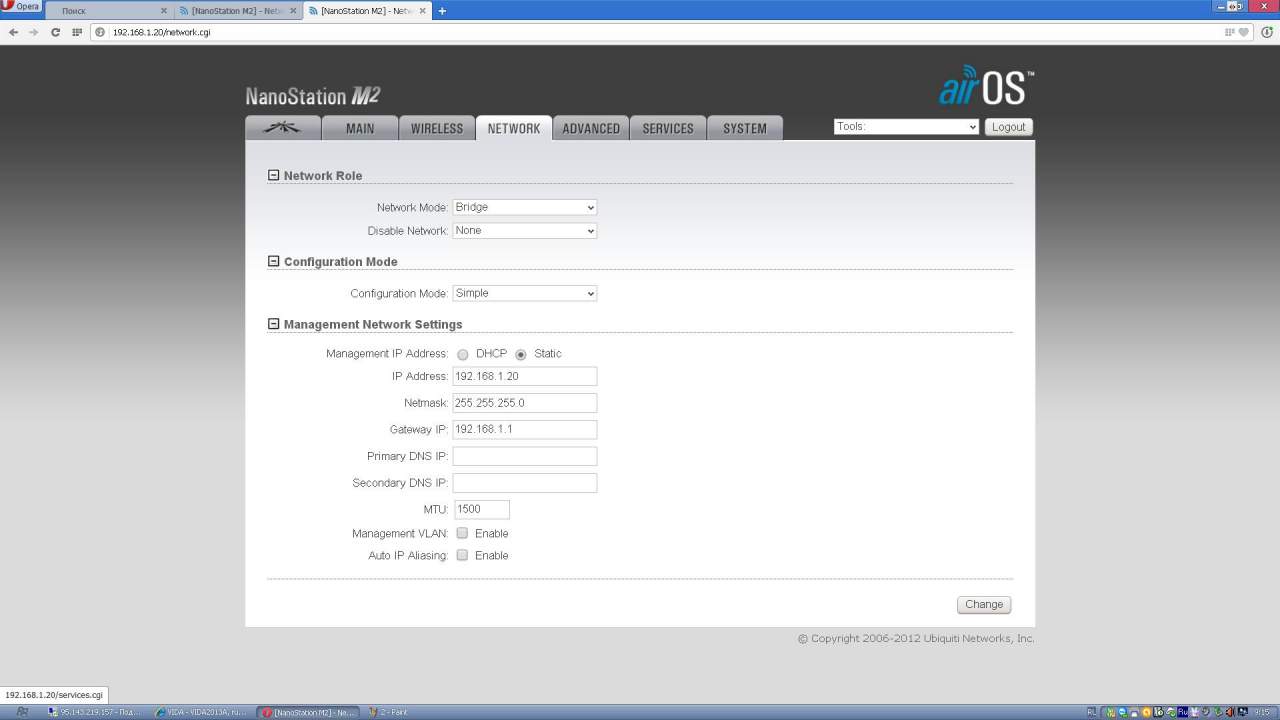This screenshot has width=1280, height=720.
Task: Open the Tools dropdown
Action: [x=907, y=127]
